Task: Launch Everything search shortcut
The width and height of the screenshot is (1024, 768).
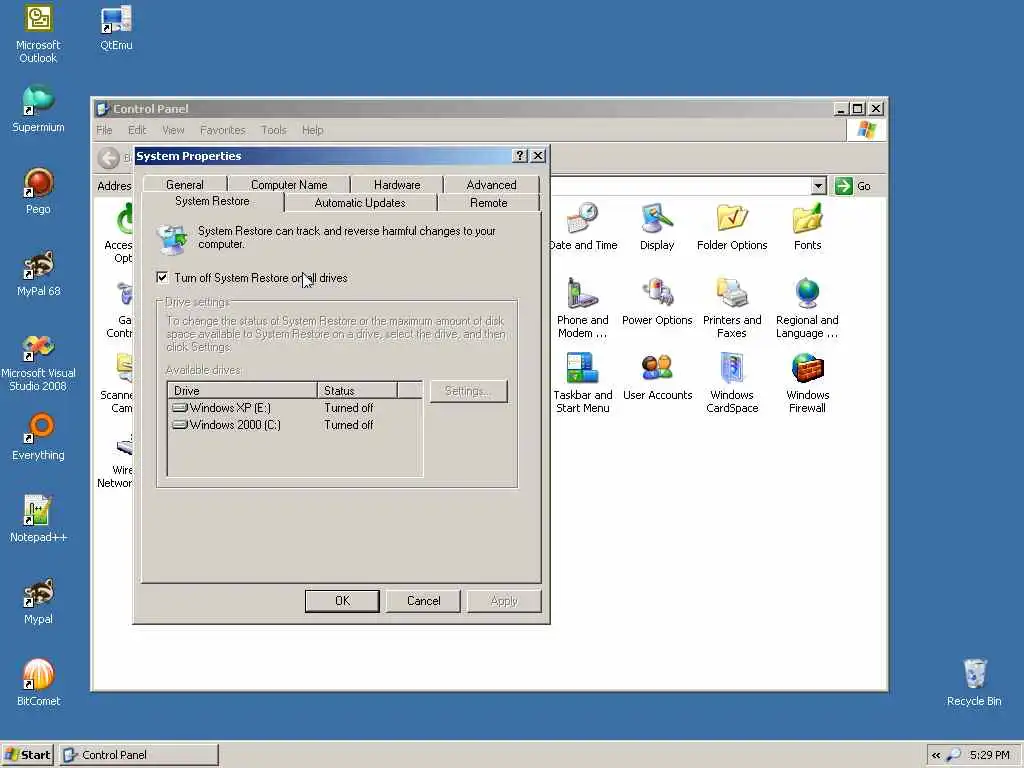Action: [x=38, y=437]
